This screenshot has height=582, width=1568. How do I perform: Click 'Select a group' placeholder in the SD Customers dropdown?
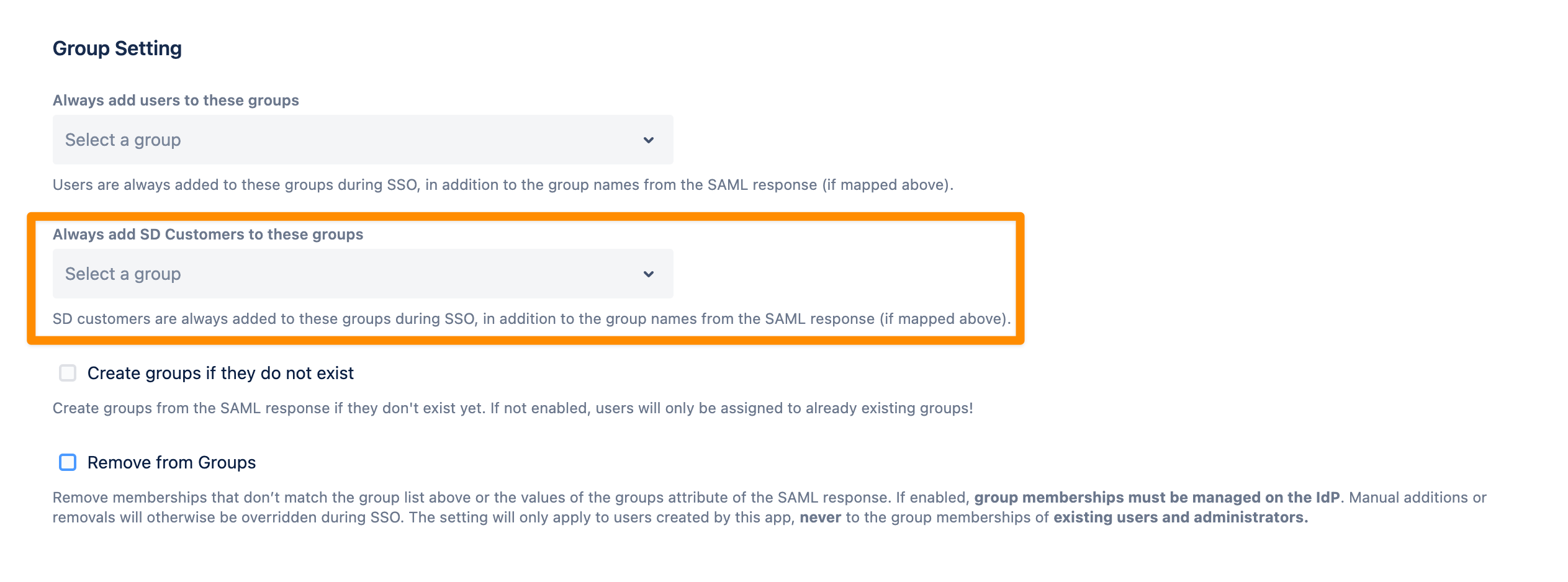click(123, 274)
